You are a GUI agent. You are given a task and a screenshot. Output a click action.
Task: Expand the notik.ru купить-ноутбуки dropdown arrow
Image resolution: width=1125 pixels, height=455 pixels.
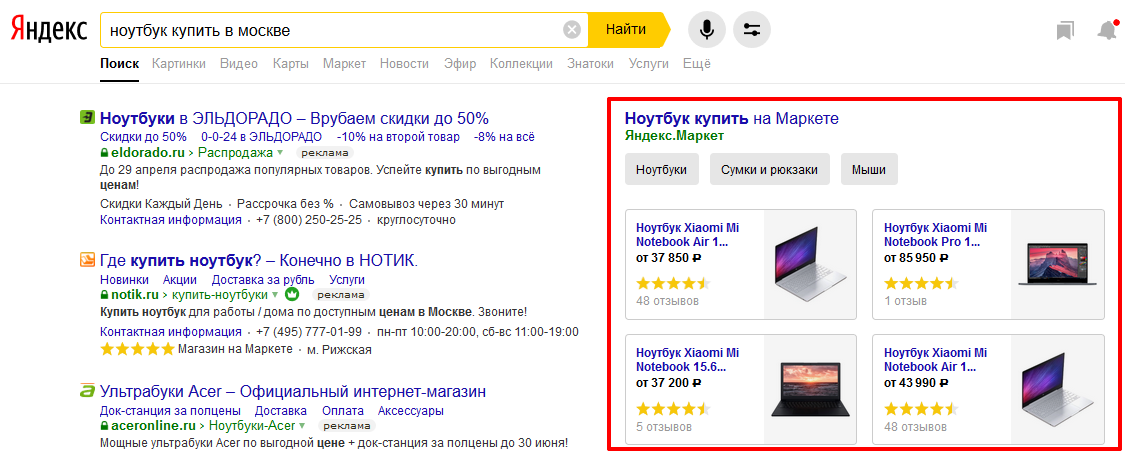click(x=276, y=295)
